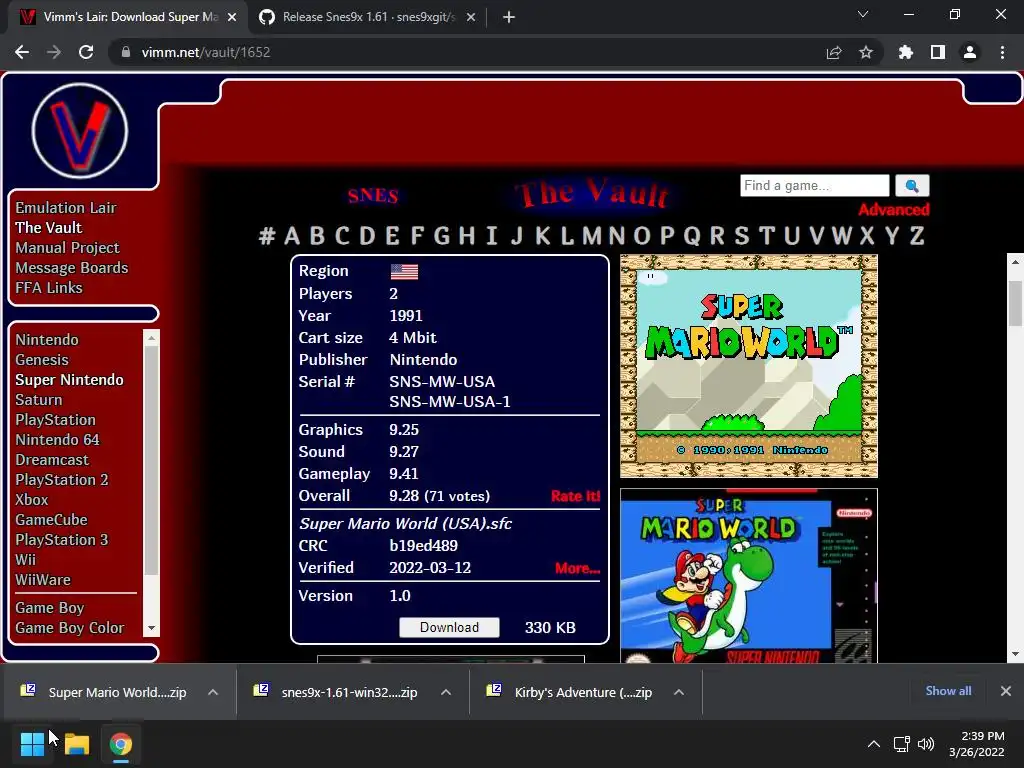Open the Super Mario World title screenshot
1024x768 pixels.
pos(748,366)
